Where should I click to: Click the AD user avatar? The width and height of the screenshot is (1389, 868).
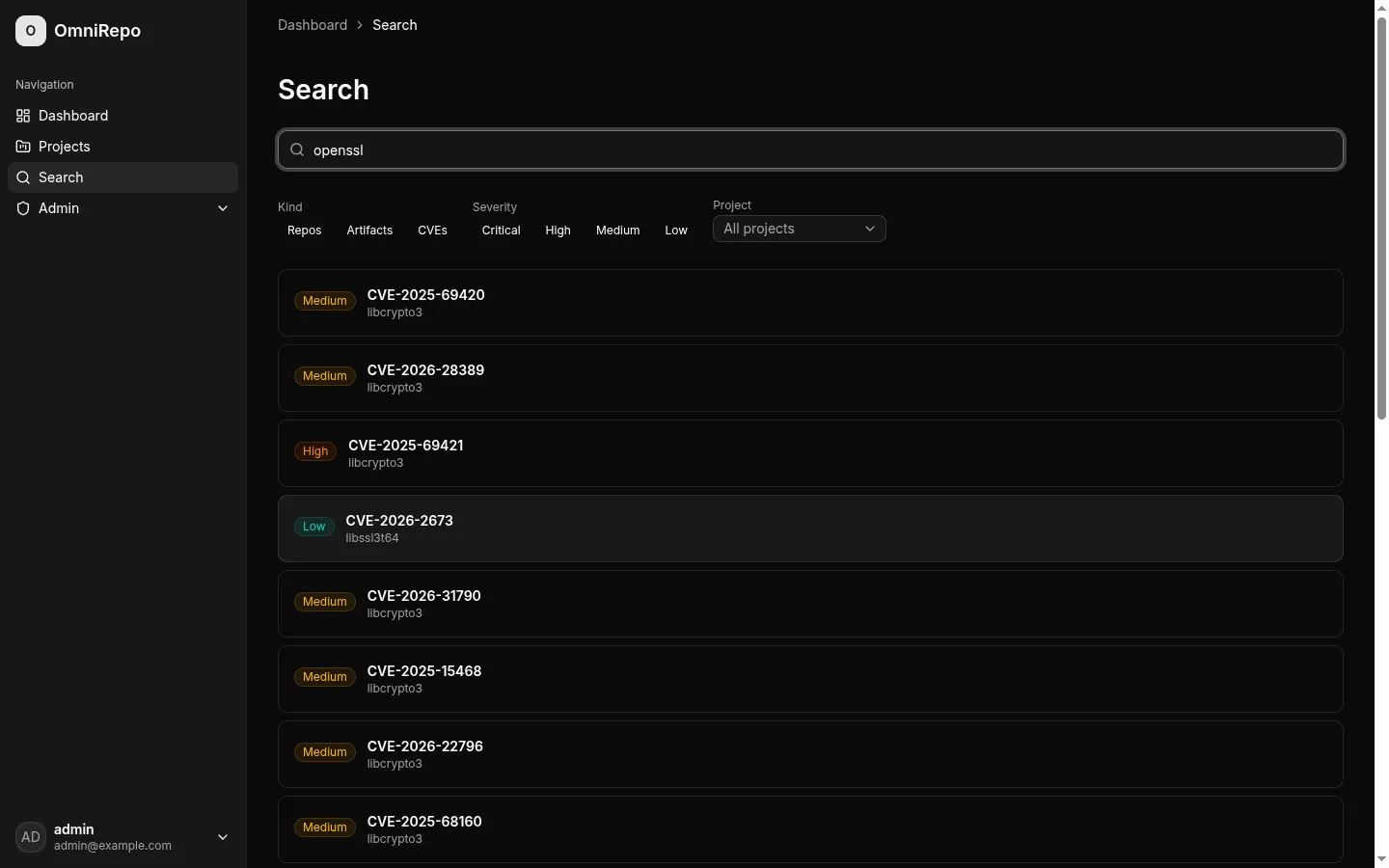31,837
